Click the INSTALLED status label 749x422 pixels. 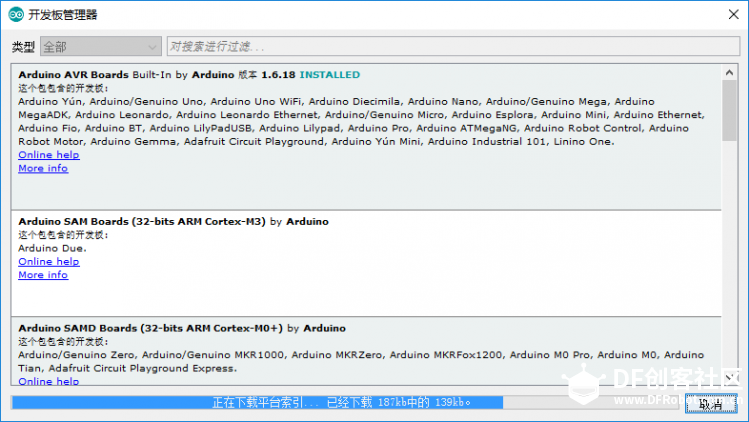click(330, 75)
